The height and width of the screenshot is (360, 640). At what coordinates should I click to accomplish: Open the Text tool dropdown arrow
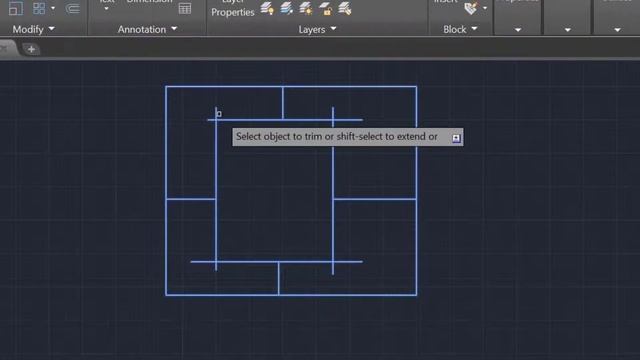point(106,9)
